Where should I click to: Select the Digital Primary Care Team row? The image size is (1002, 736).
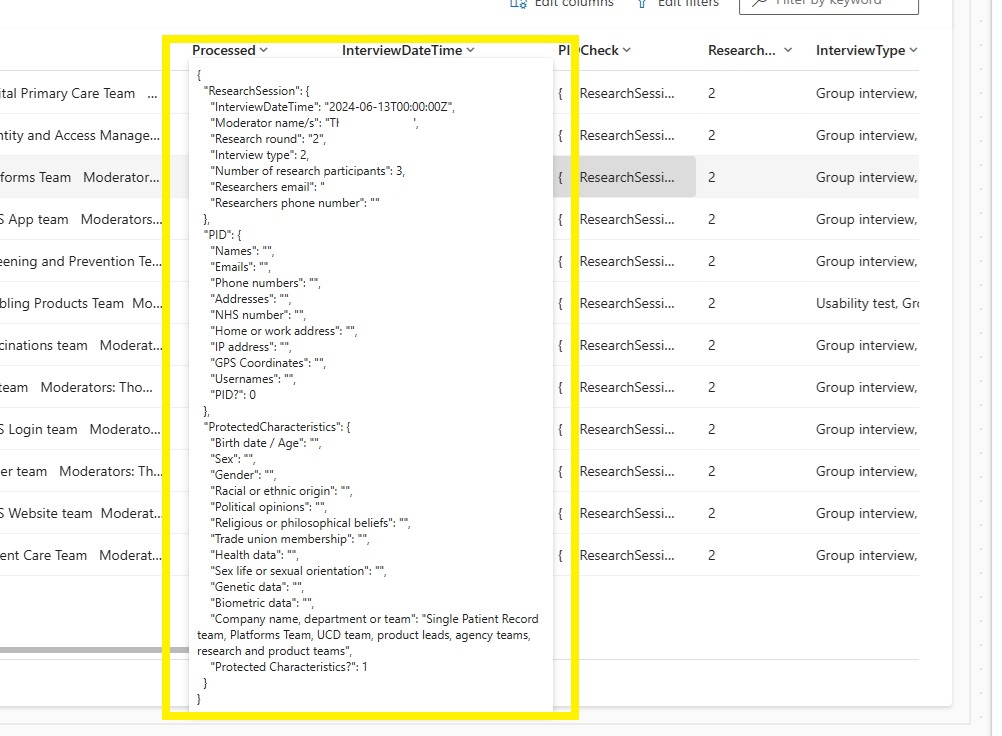pyautogui.click(x=68, y=93)
